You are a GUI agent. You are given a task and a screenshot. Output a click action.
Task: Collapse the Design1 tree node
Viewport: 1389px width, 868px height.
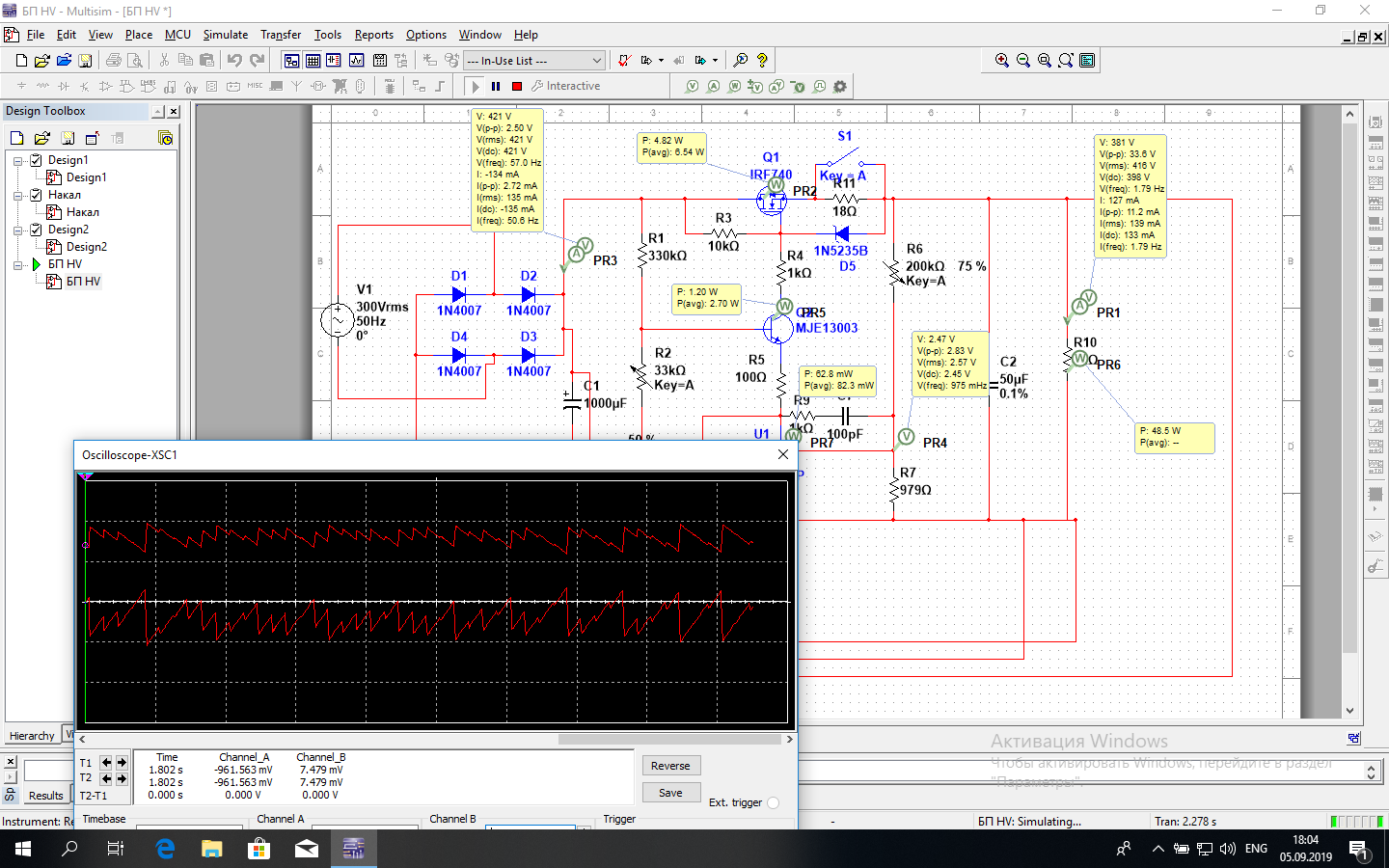17,160
